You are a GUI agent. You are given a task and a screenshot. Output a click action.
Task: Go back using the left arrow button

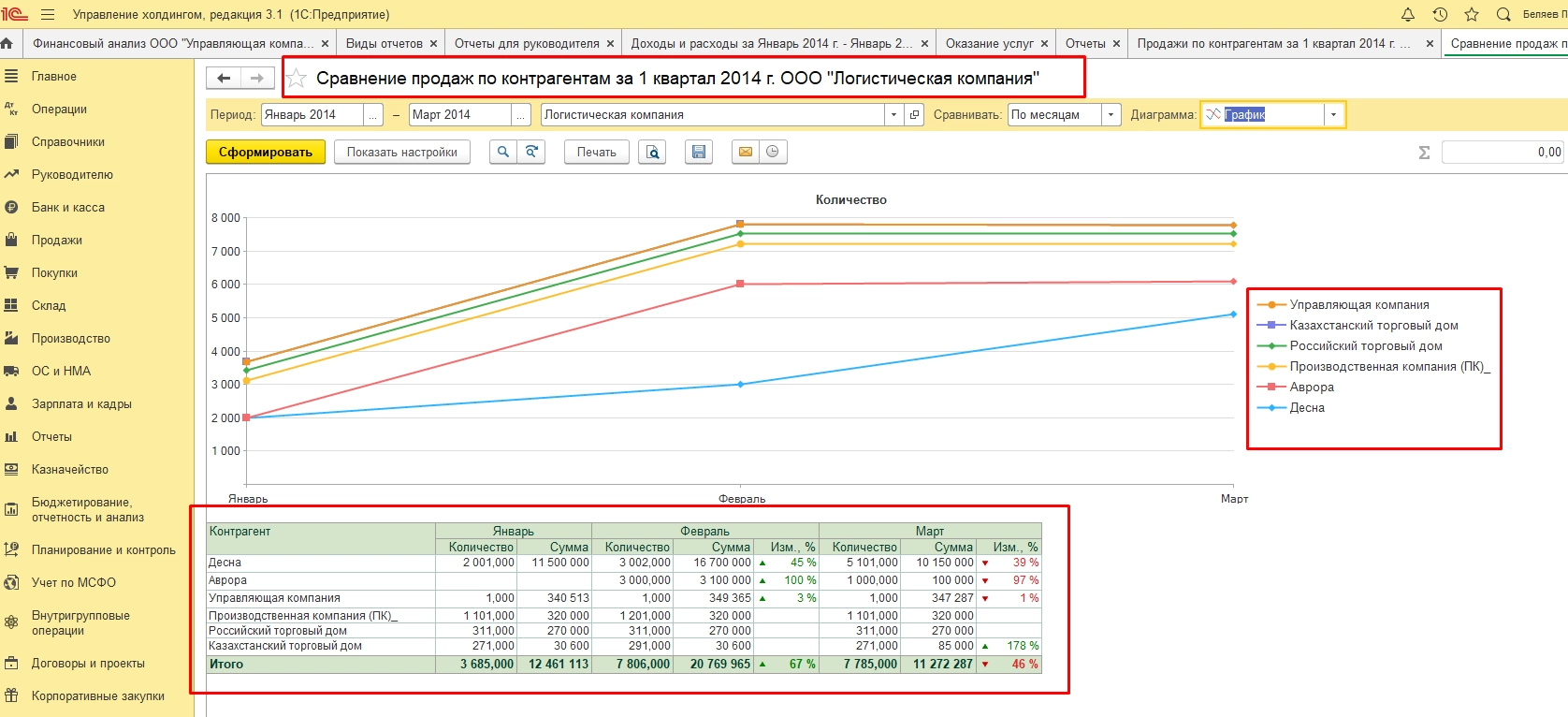click(x=224, y=79)
